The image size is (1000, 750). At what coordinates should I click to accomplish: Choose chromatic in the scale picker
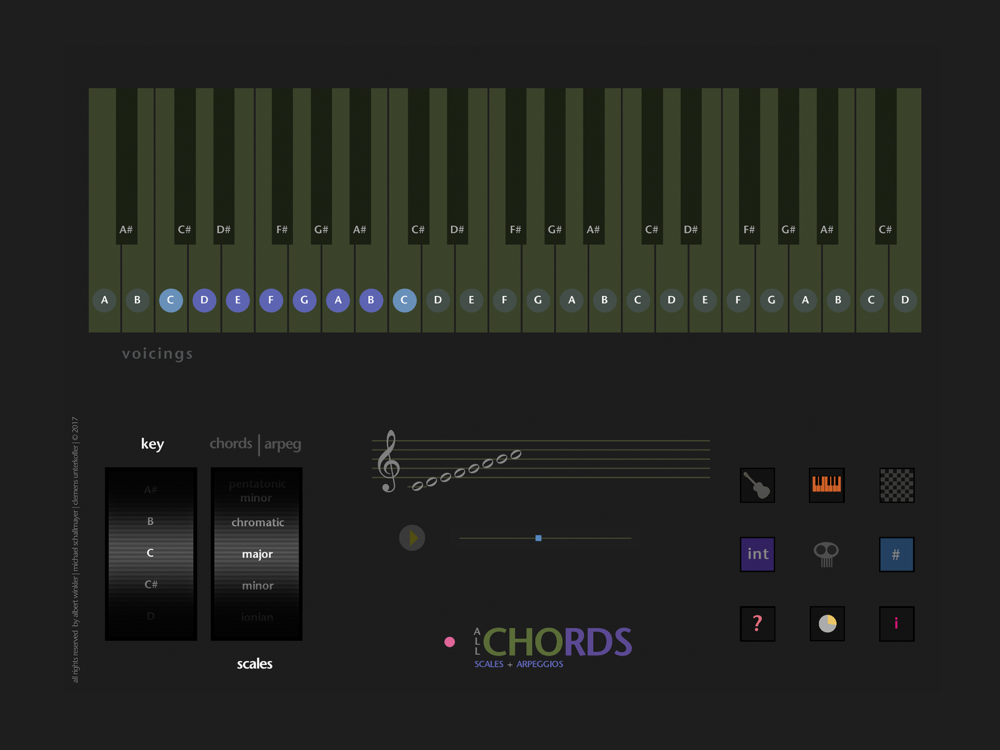point(258,522)
